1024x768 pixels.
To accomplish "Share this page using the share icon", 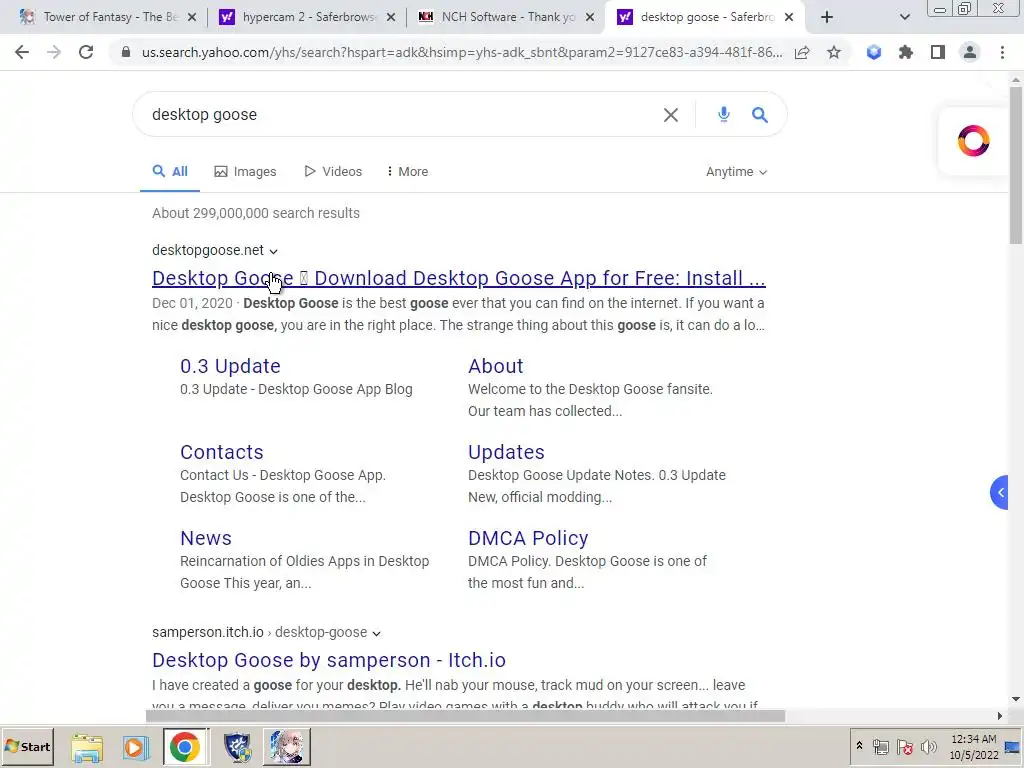I will pyautogui.click(x=802, y=52).
